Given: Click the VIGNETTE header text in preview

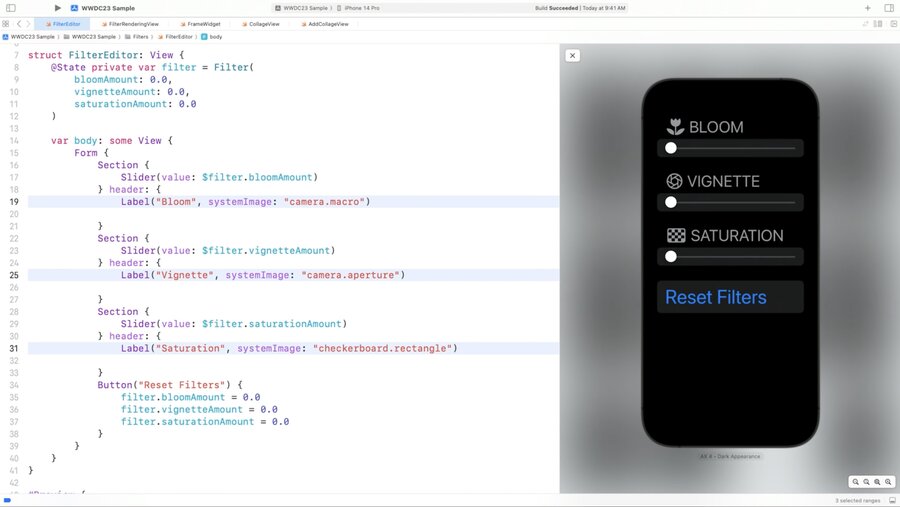Looking at the screenshot, I should [x=723, y=181].
